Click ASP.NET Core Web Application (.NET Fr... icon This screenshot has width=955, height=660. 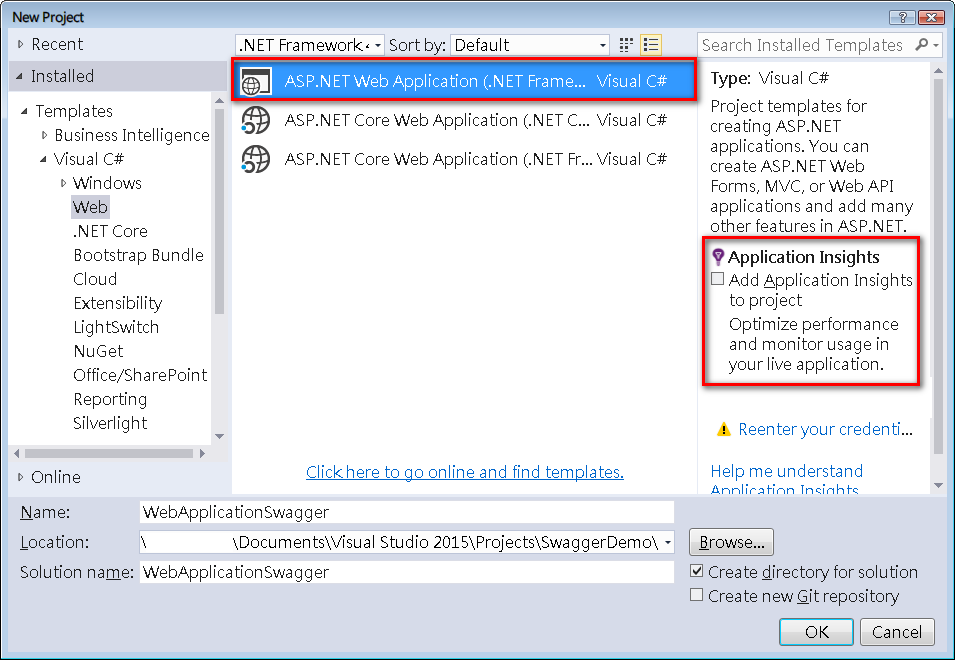256,160
